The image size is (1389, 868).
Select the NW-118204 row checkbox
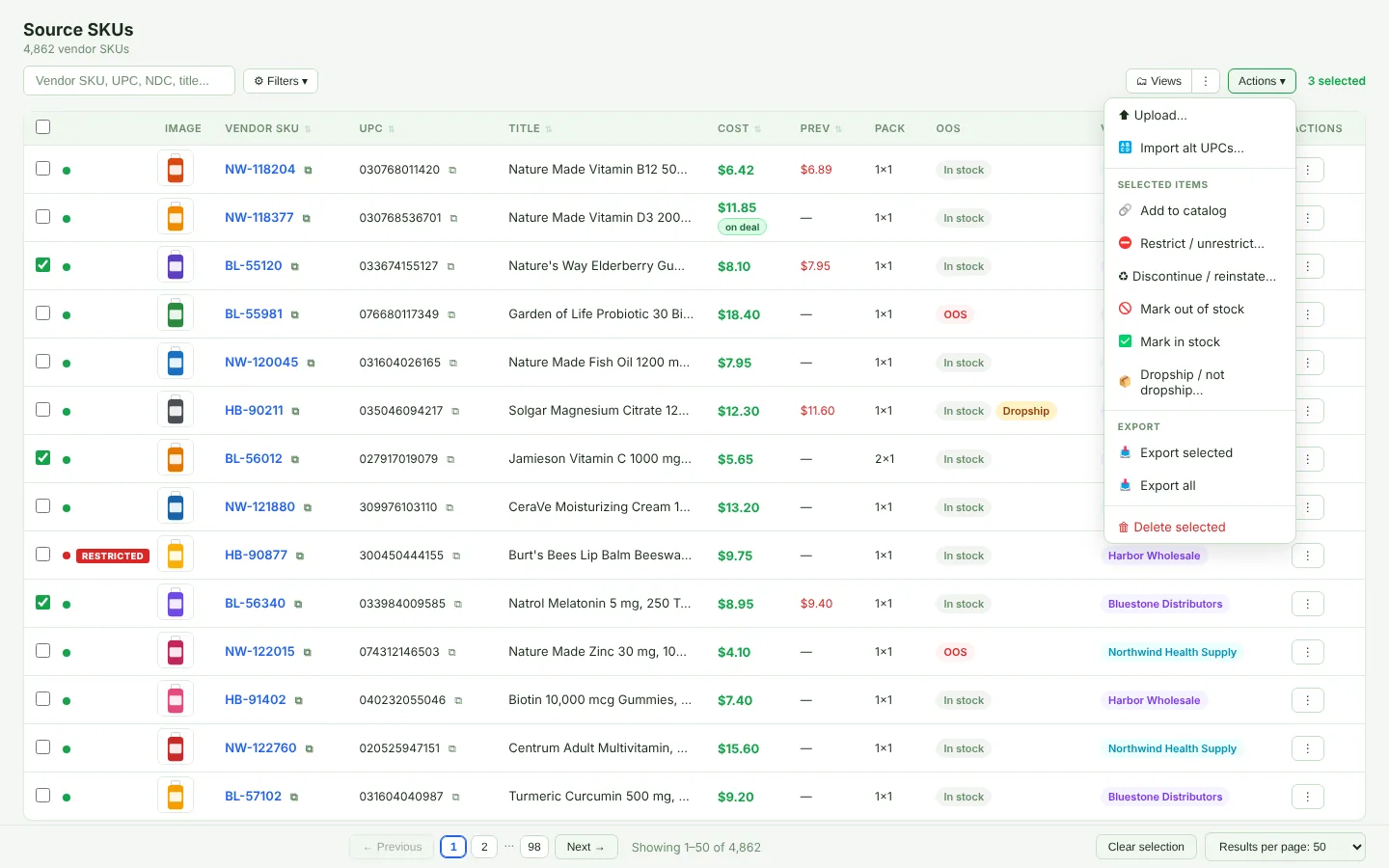[42, 169]
